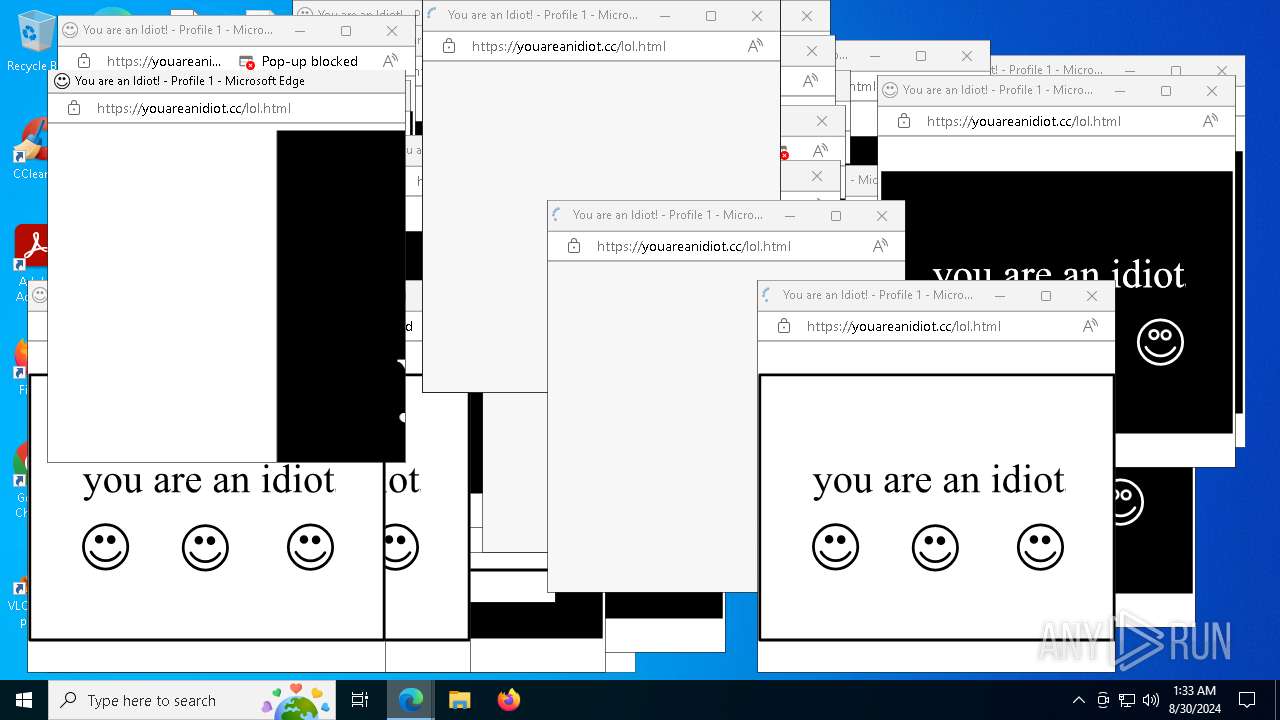Select the Recycle Bin desktop icon

point(33,40)
